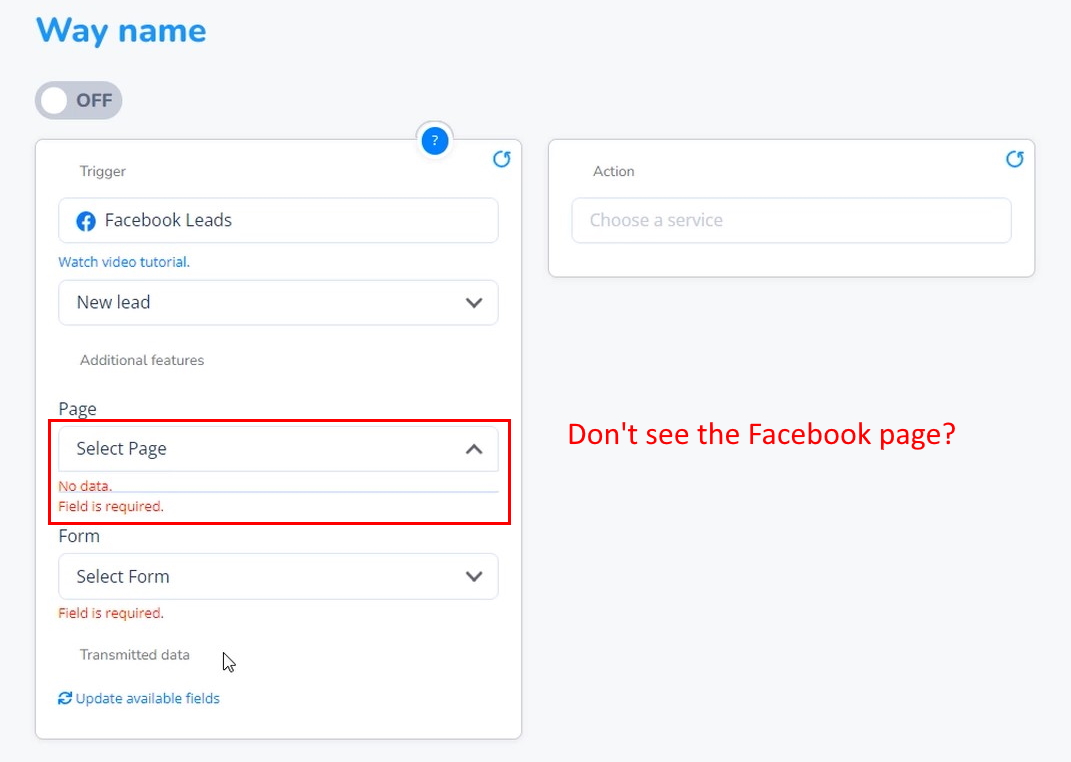Click the blue question mark help icon
Screen dimensions: 1071x762
434,141
